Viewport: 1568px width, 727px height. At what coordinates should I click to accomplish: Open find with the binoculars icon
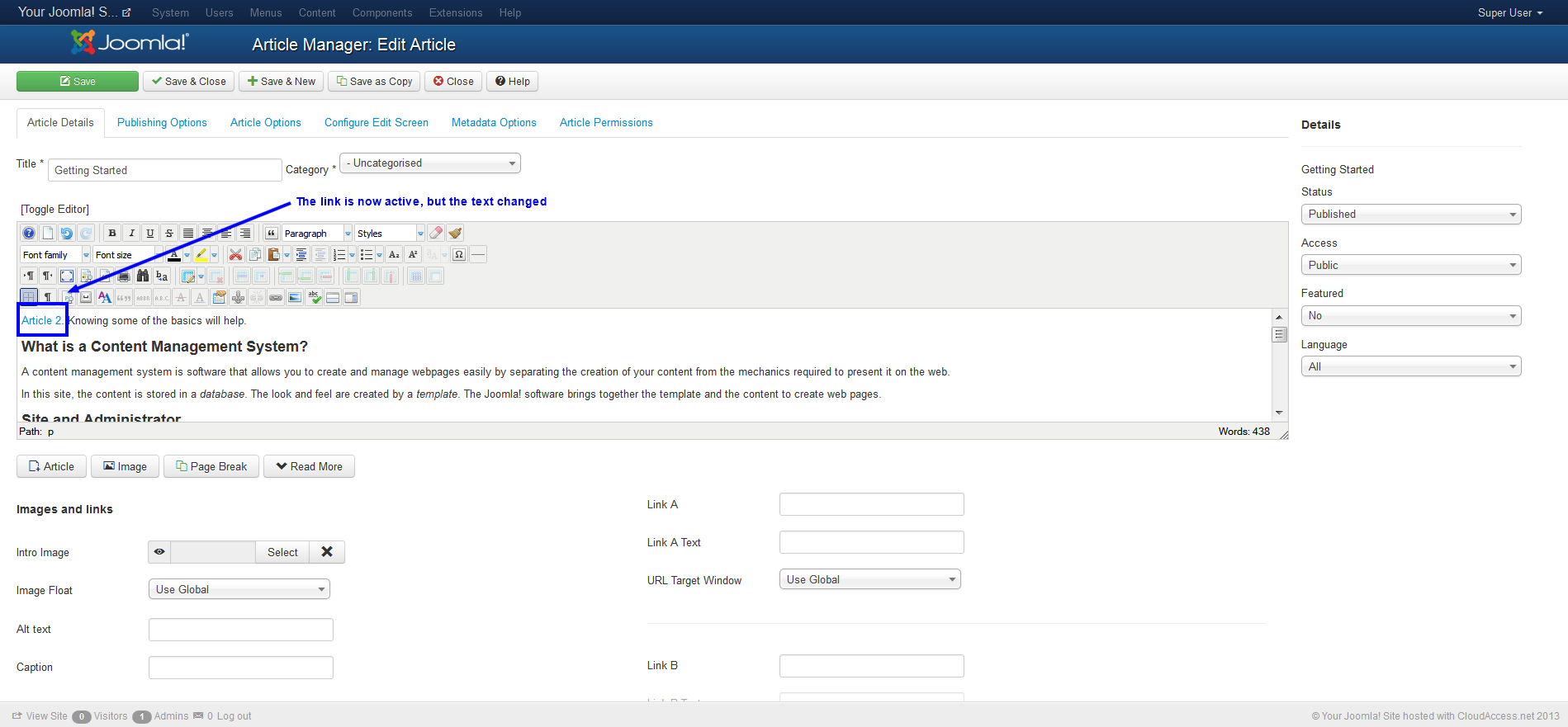pyautogui.click(x=143, y=276)
